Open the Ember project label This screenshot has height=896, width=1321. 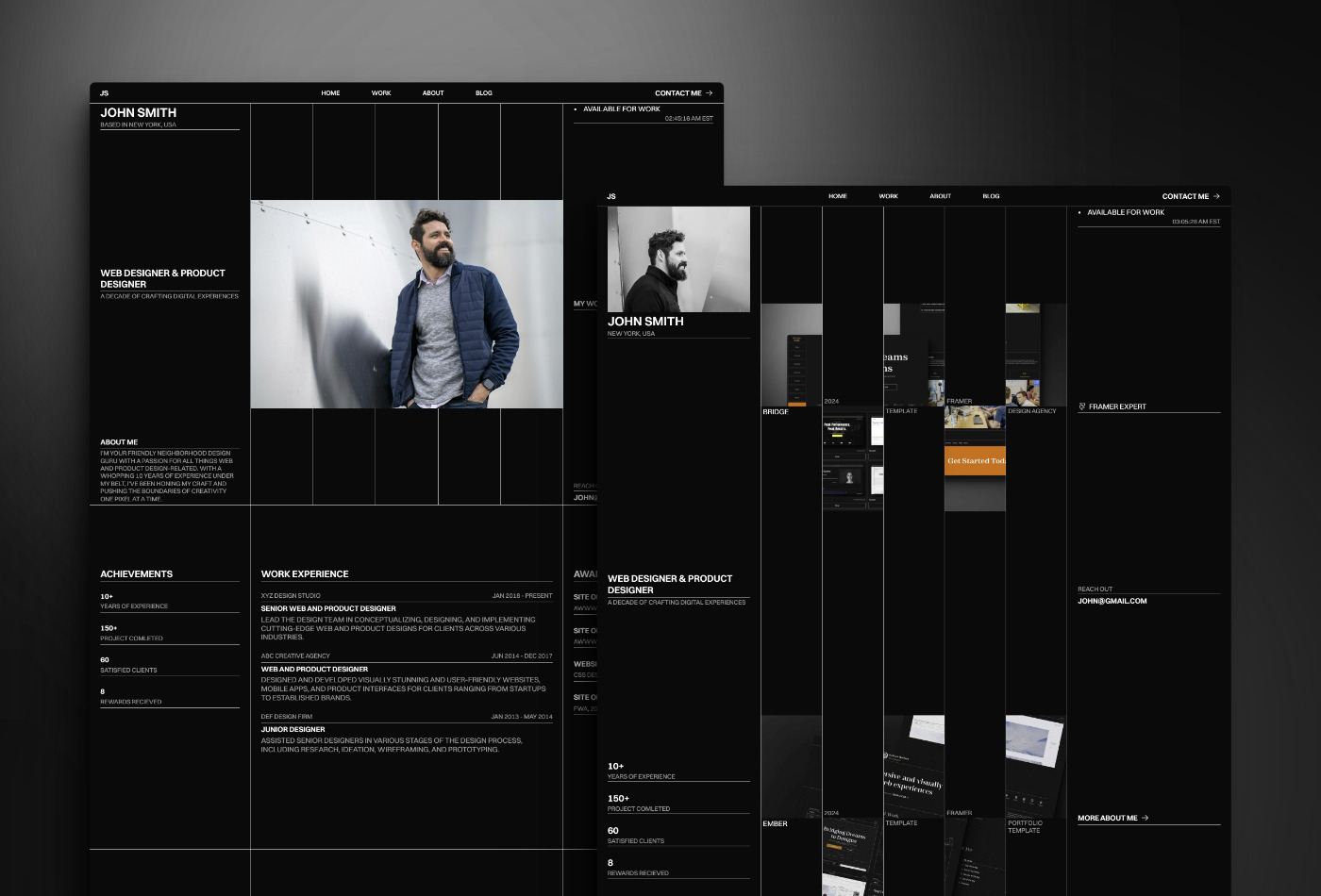coord(776,823)
